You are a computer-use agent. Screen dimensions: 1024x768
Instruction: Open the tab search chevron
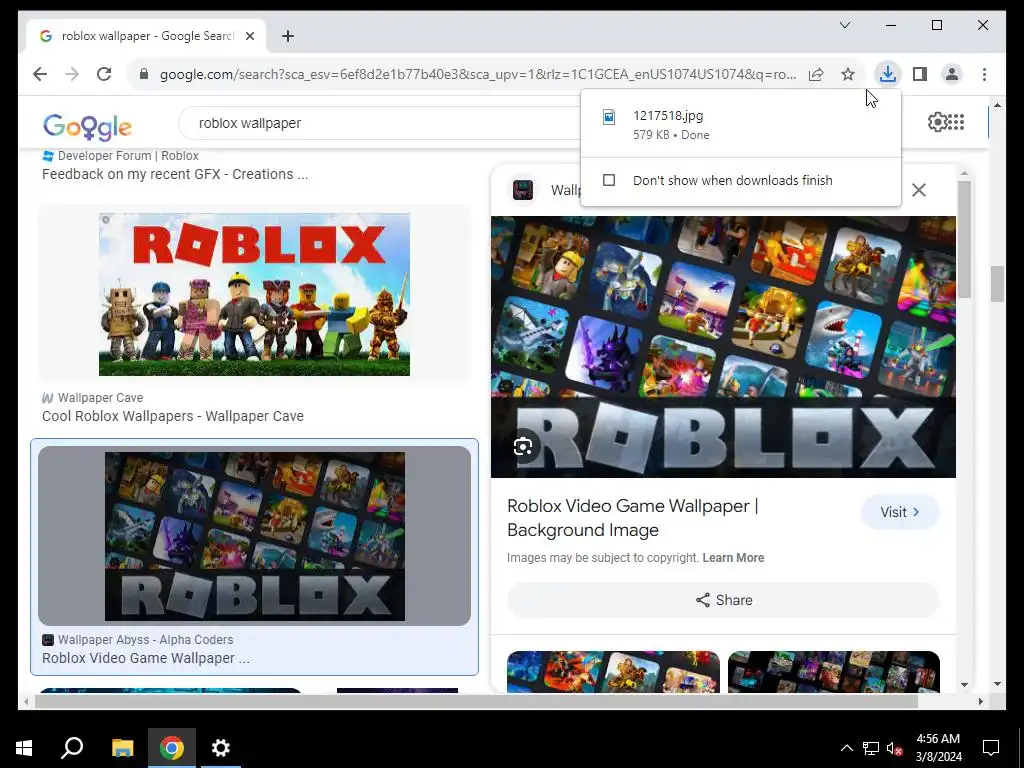844,25
